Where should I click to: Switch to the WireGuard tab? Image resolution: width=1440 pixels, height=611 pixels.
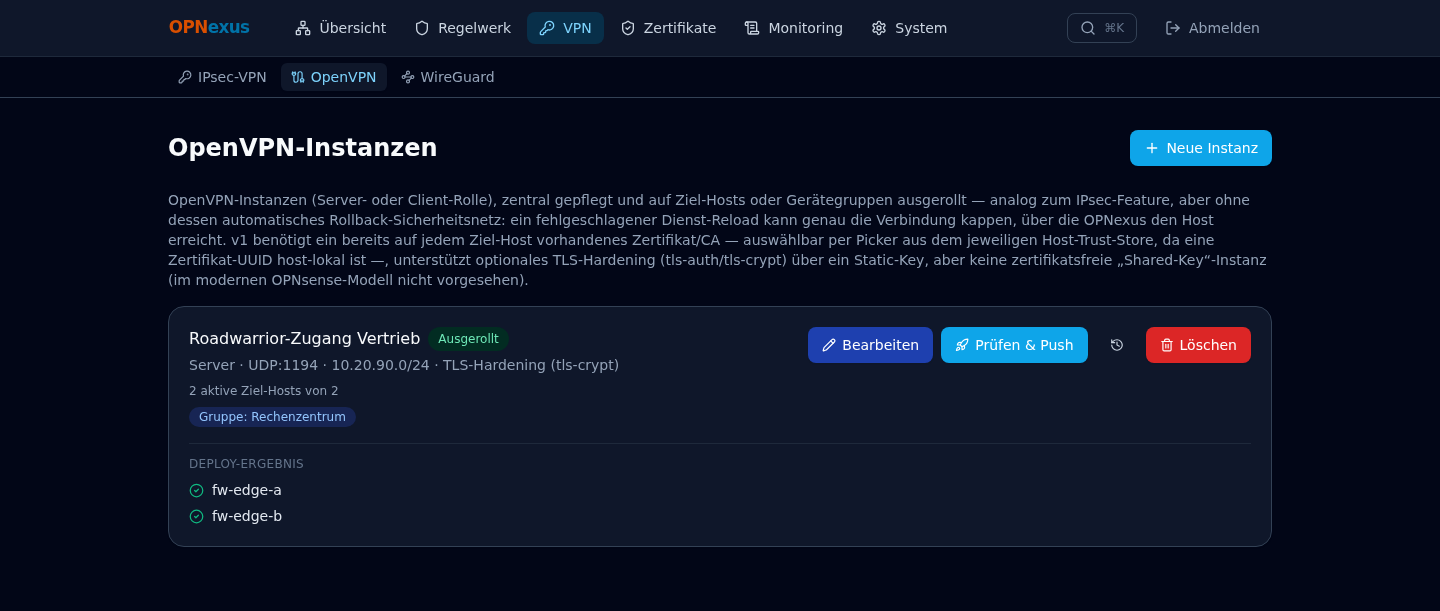click(448, 77)
